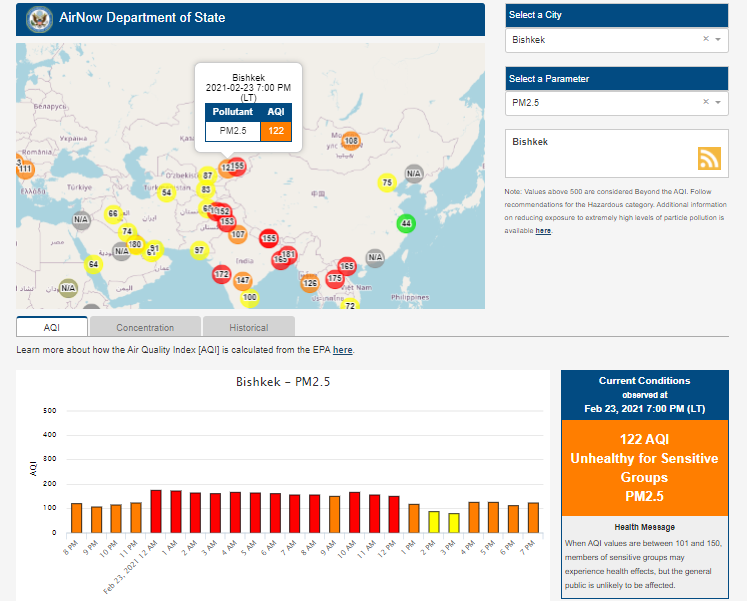
Task: Select the green 44 map marker
Action: pos(405,223)
